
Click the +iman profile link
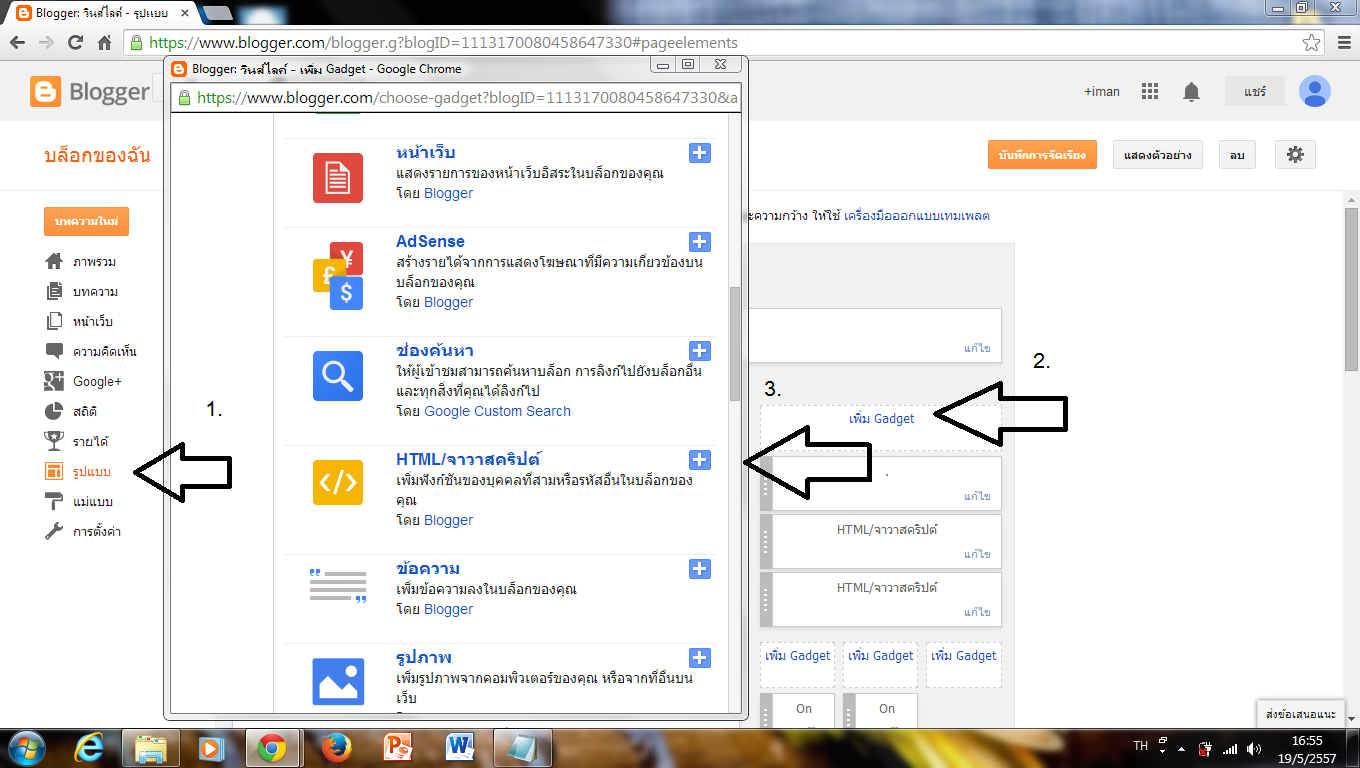[1101, 91]
